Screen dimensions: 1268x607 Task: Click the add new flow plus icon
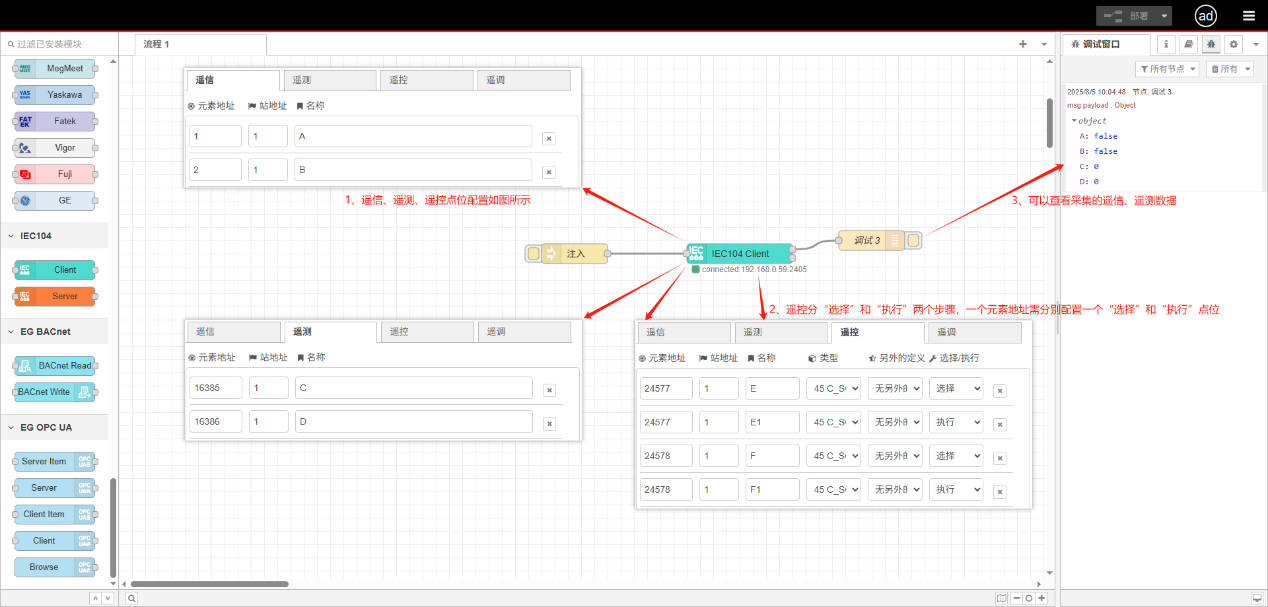pos(1022,44)
